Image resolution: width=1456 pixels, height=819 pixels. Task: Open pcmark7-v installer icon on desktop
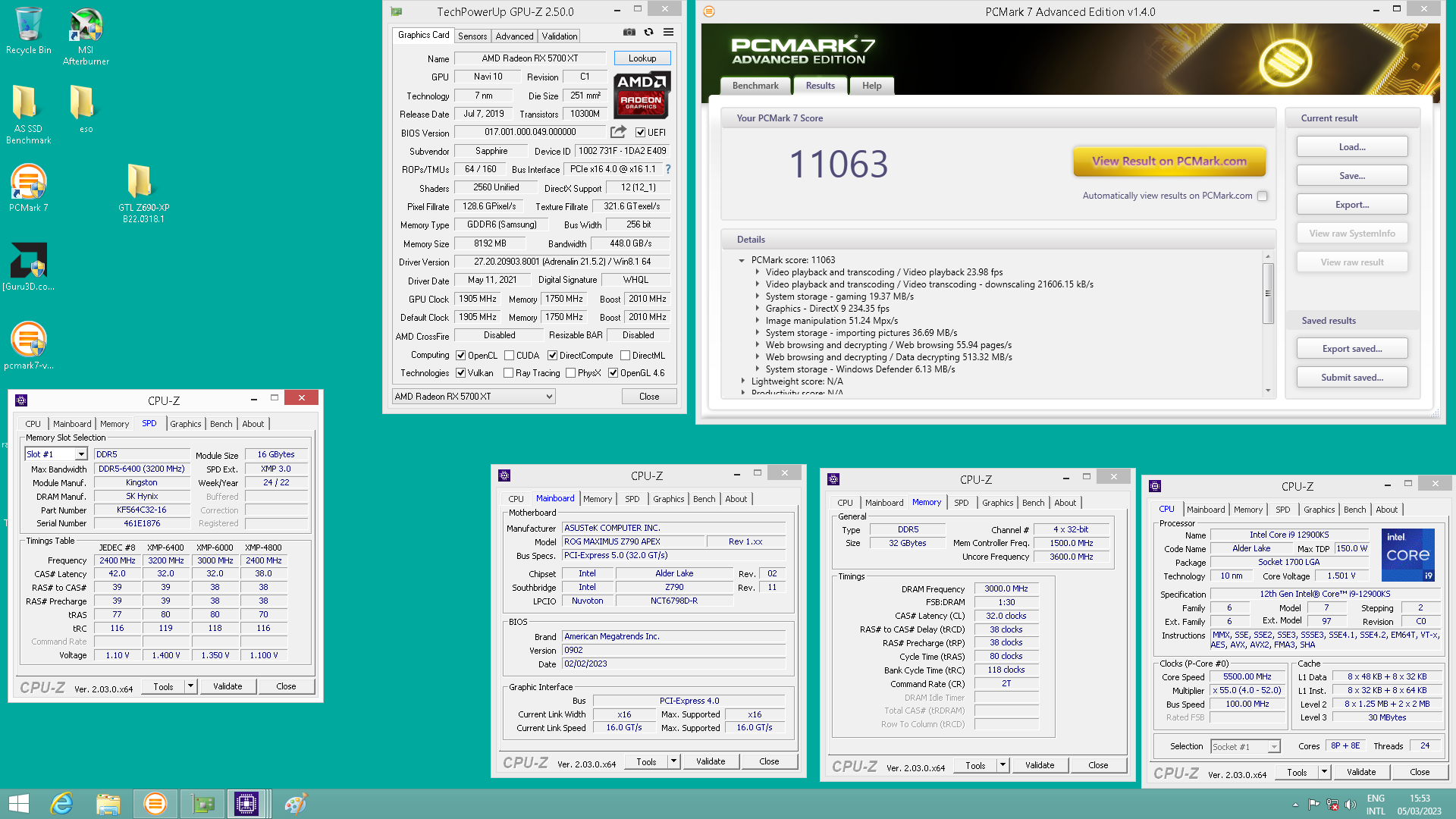(29, 346)
